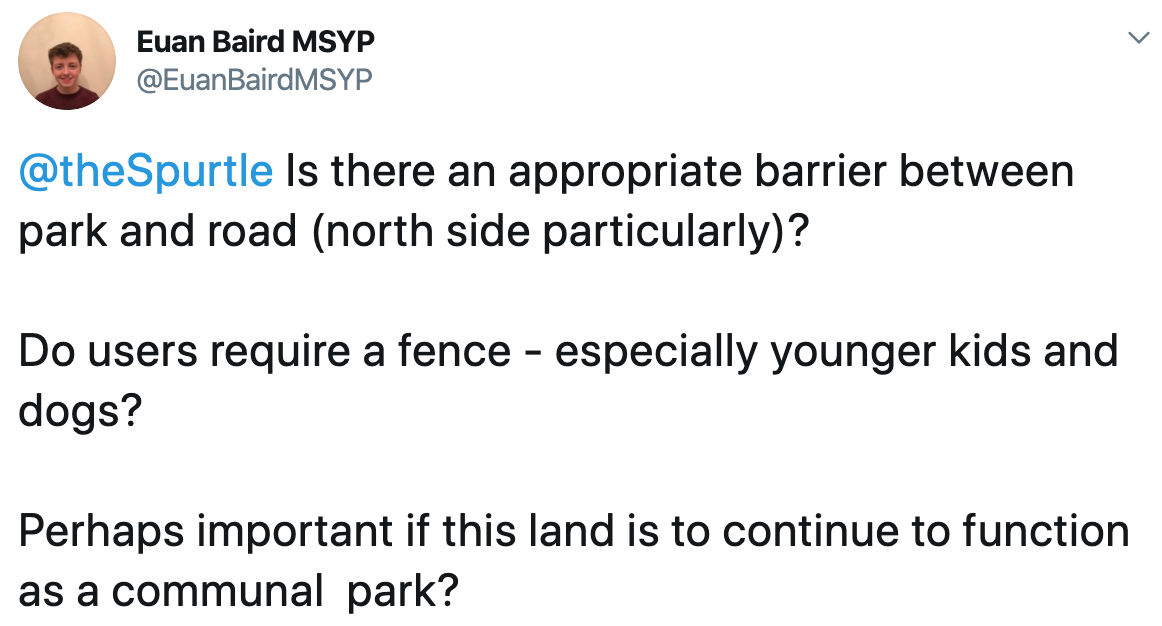The image size is (1162, 626).
Task: Select the word 'function' in last paragraph
Action: [x=1046, y=531]
